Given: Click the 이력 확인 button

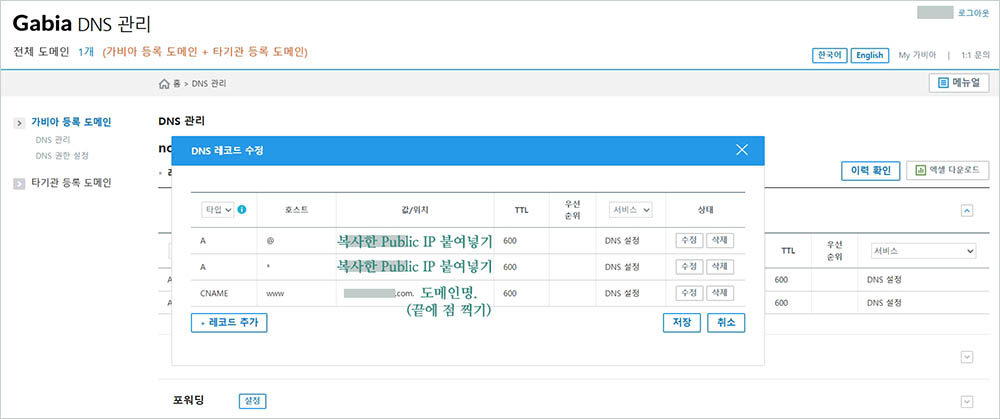Looking at the screenshot, I should pyautogui.click(x=871, y=170).
